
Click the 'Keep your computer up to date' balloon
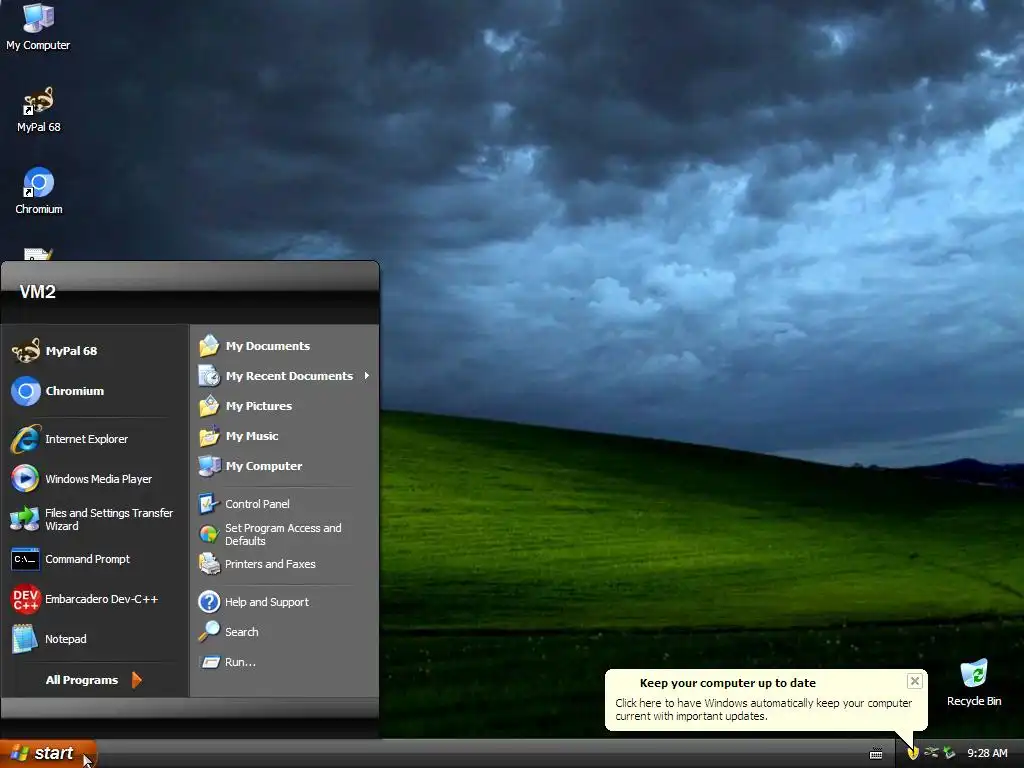[x=765, y=699]
